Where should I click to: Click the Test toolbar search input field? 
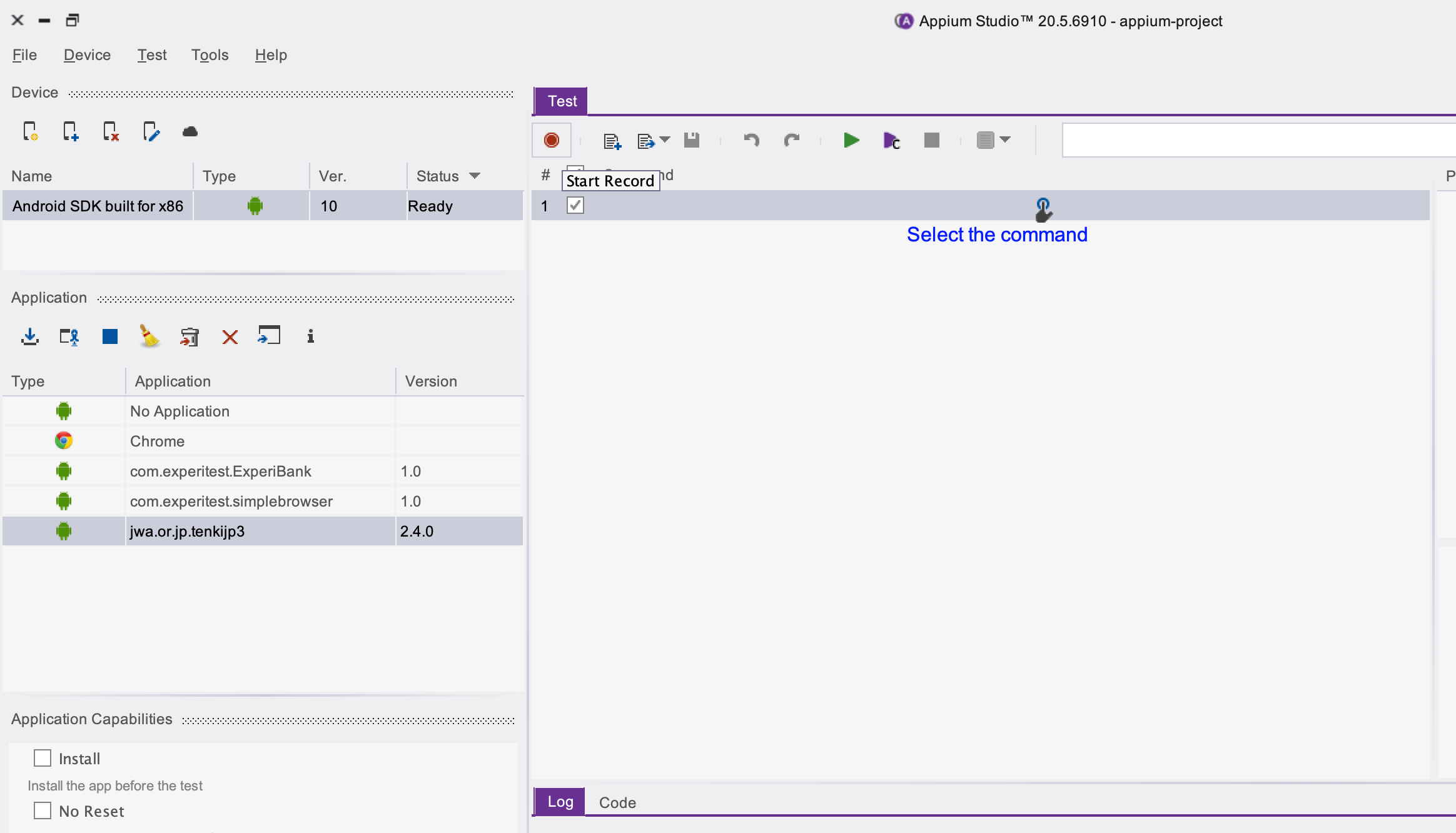(1258, 140)
